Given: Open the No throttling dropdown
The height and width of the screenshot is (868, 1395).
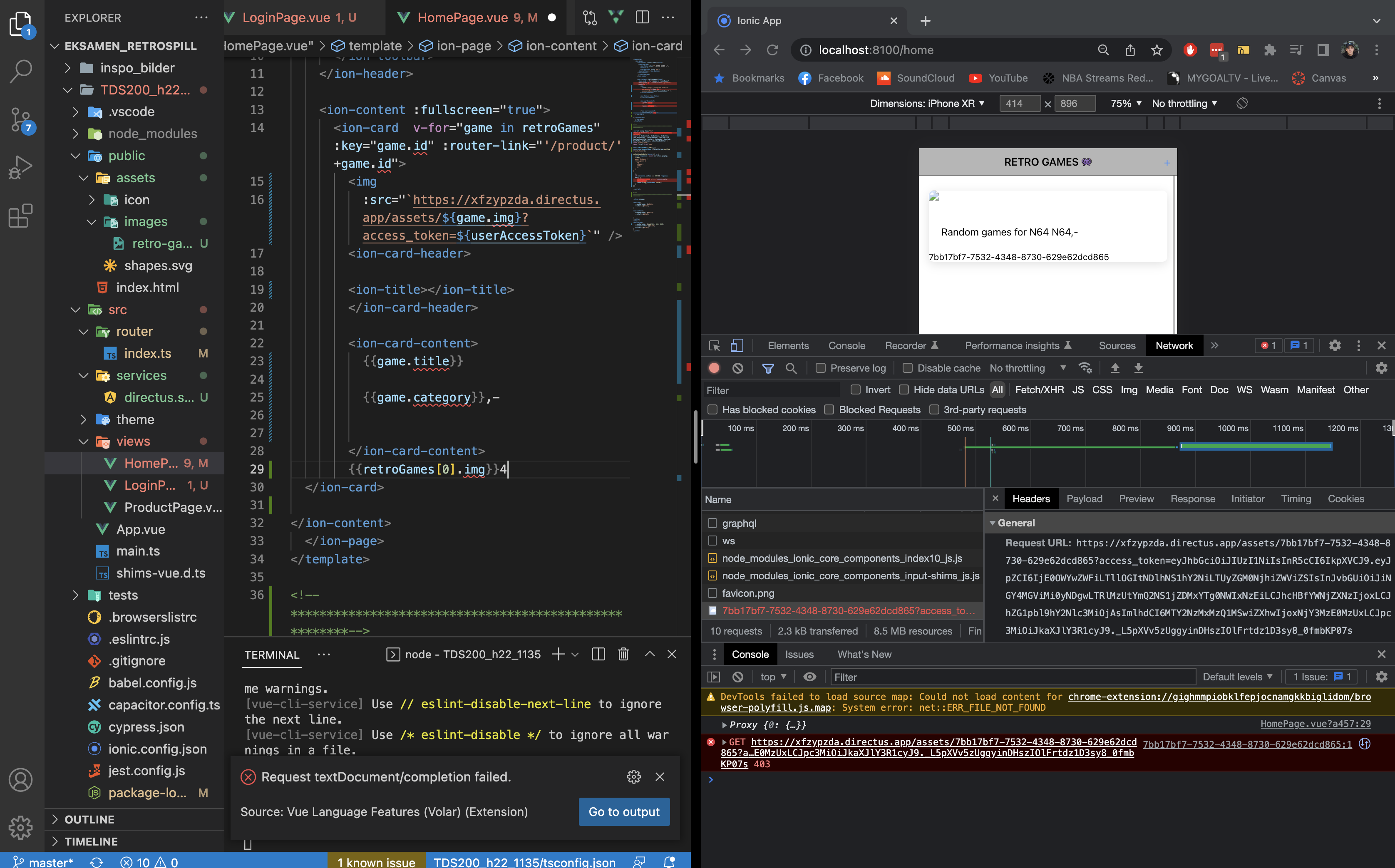Looking at the screenshot, I should coord(1025,368).
